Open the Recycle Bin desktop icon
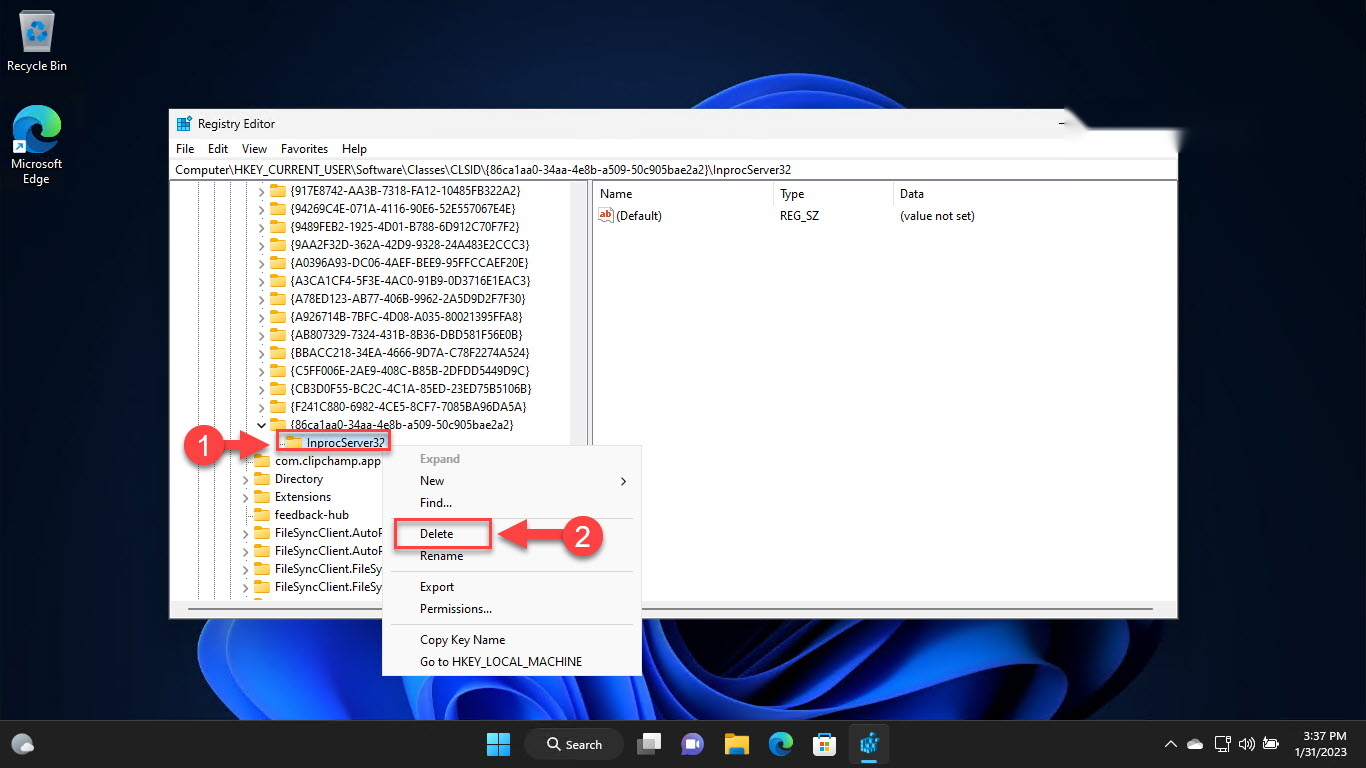The width and height of the screenshot is (1366, 768). (37, 42)
